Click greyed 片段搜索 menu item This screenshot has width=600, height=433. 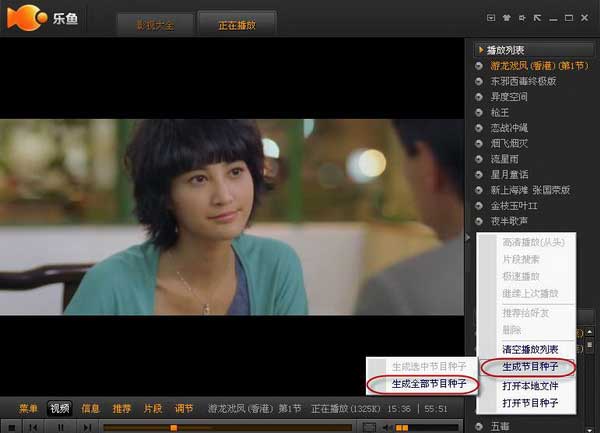click(x=521, y=259)
